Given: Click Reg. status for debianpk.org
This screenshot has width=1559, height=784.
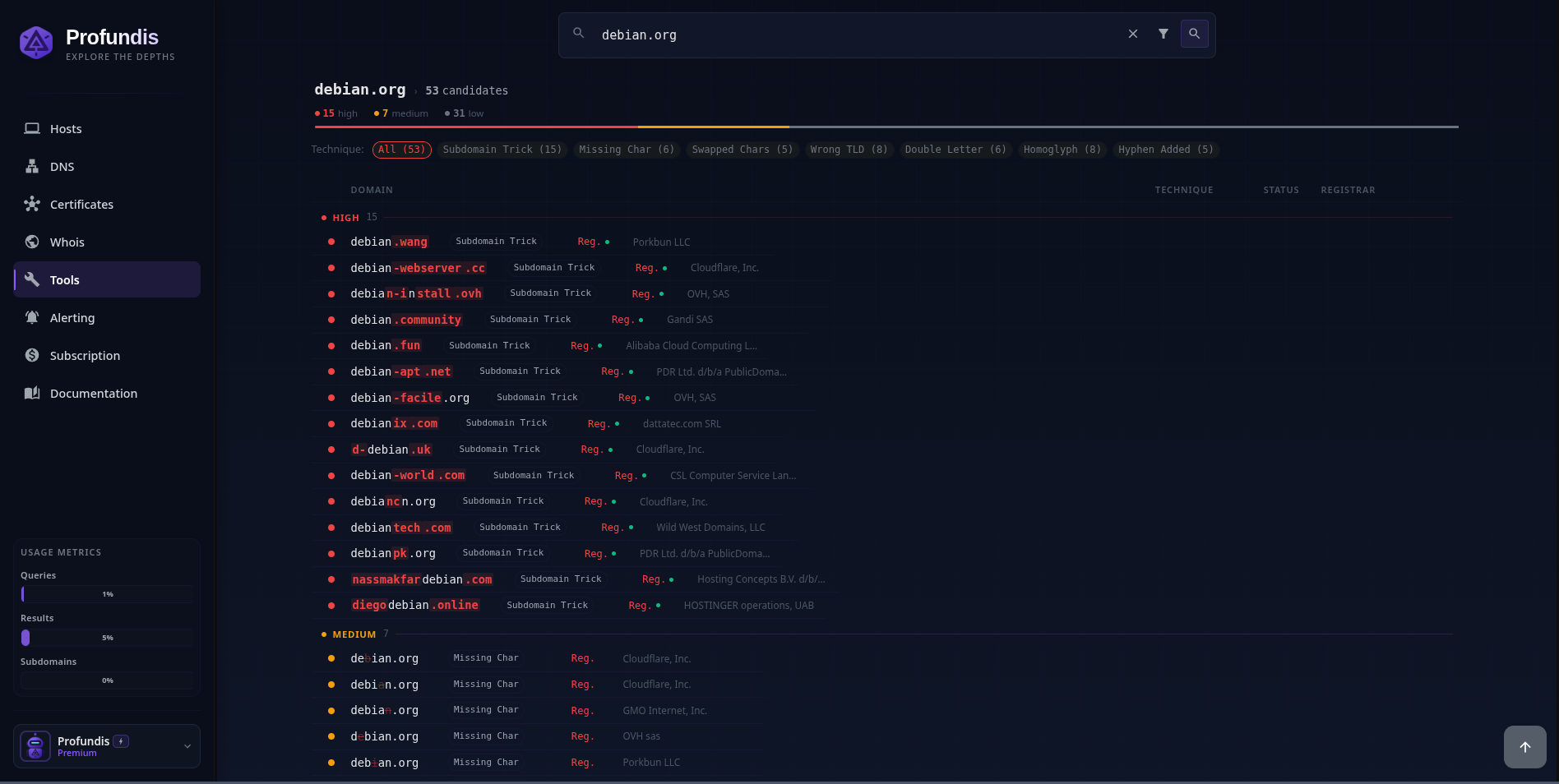Looking at the screenshot, I should click(x=599, y=553).
